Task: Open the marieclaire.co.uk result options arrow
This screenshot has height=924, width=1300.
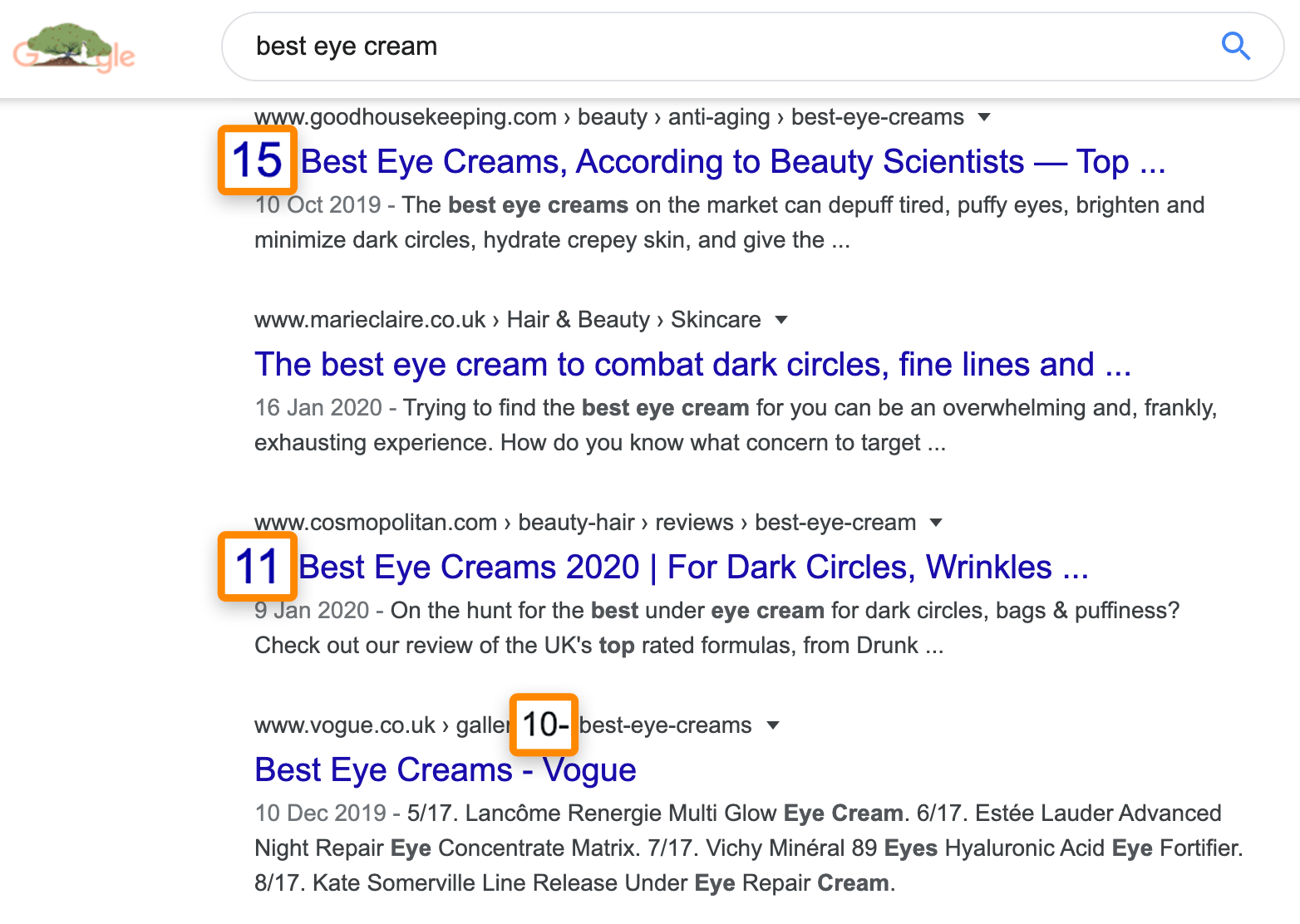Action: click(x=781, y=319)
